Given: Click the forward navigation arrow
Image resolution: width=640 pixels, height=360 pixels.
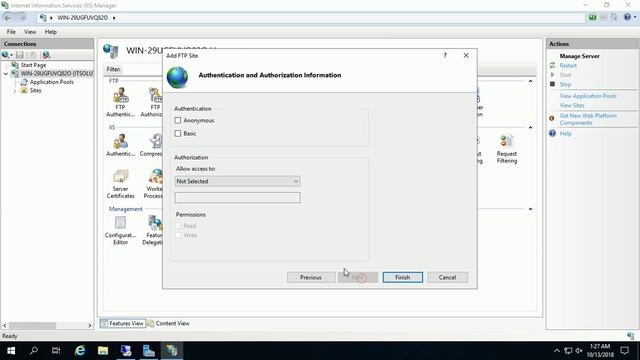Looking at the screenshot, I should tap(22, 18).
